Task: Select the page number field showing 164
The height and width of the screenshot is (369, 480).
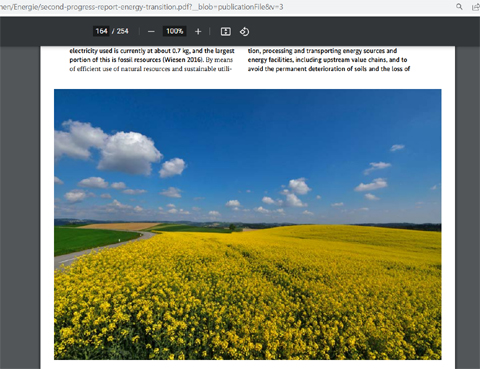Action: [101, 31]
